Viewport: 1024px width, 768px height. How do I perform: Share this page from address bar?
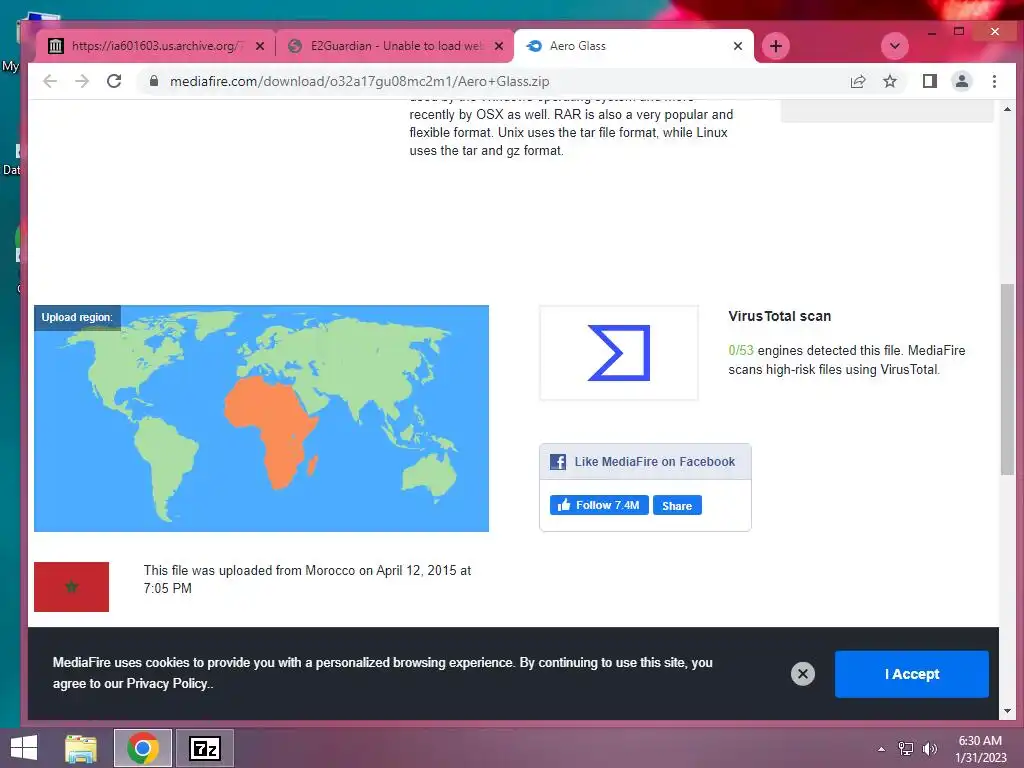pos(857,81)
